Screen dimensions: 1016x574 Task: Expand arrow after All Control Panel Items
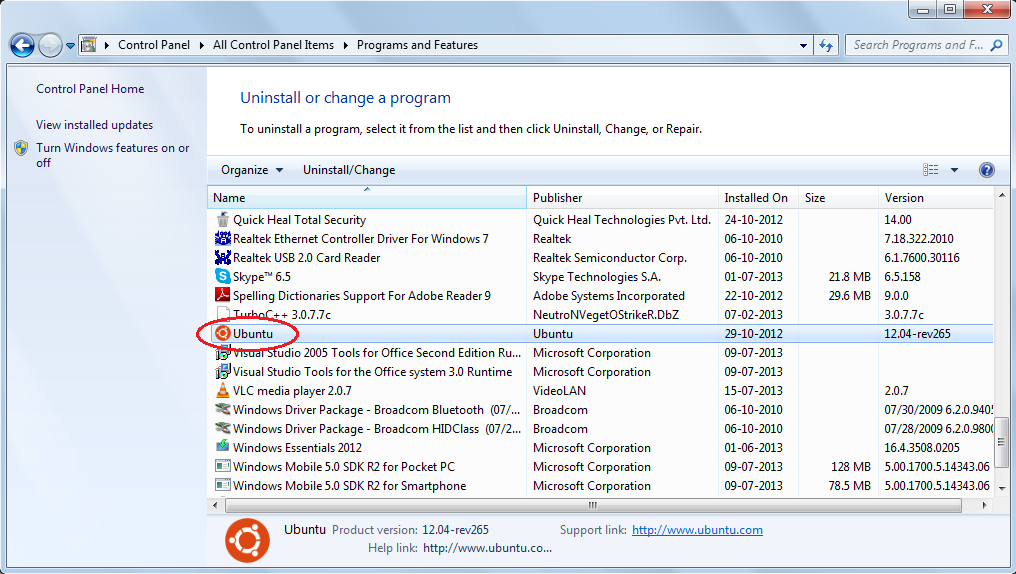pyautogui.click(x=345, y=45)
